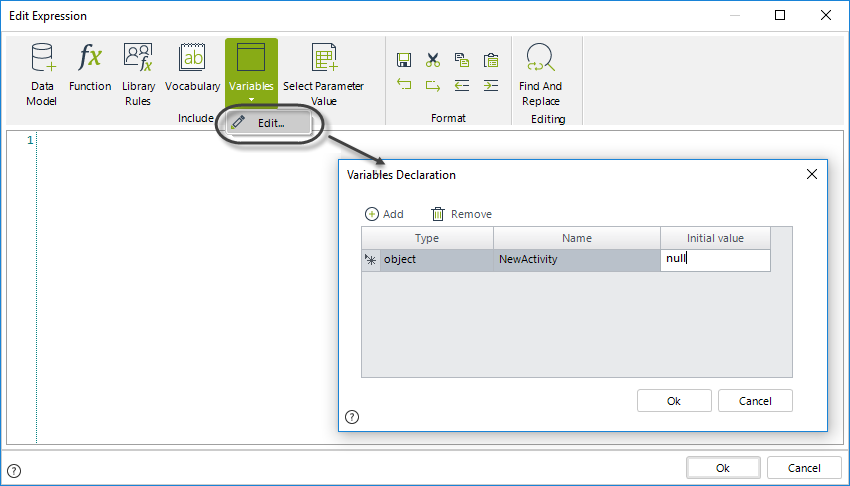Viewport: 850px width, 486px height.
Task: Click the Cut scissors icon
Action: [x=433, y=60]
